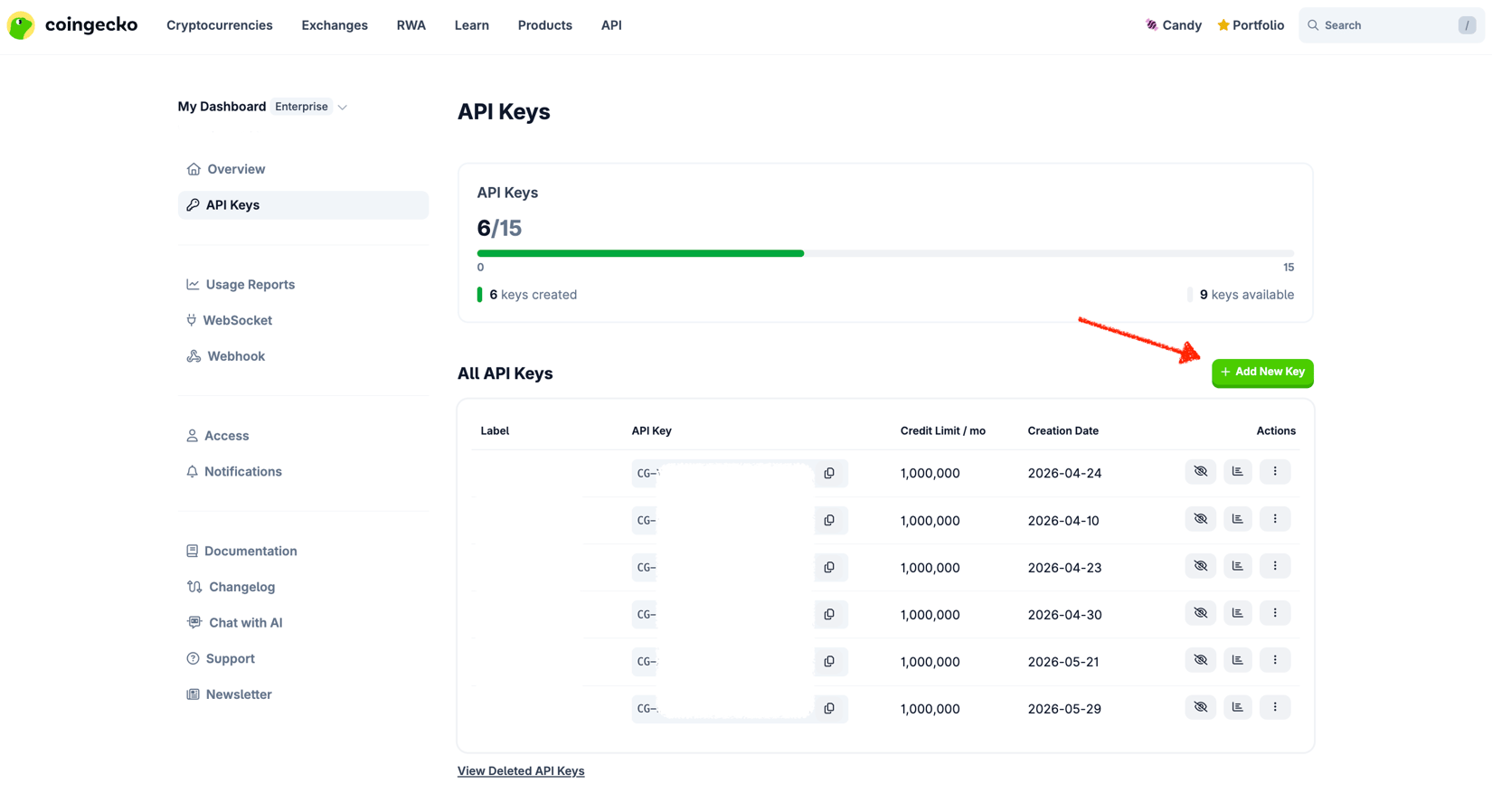Open usage chart for the 2026-05-21 key
1492x812 pixels.
1238,660
